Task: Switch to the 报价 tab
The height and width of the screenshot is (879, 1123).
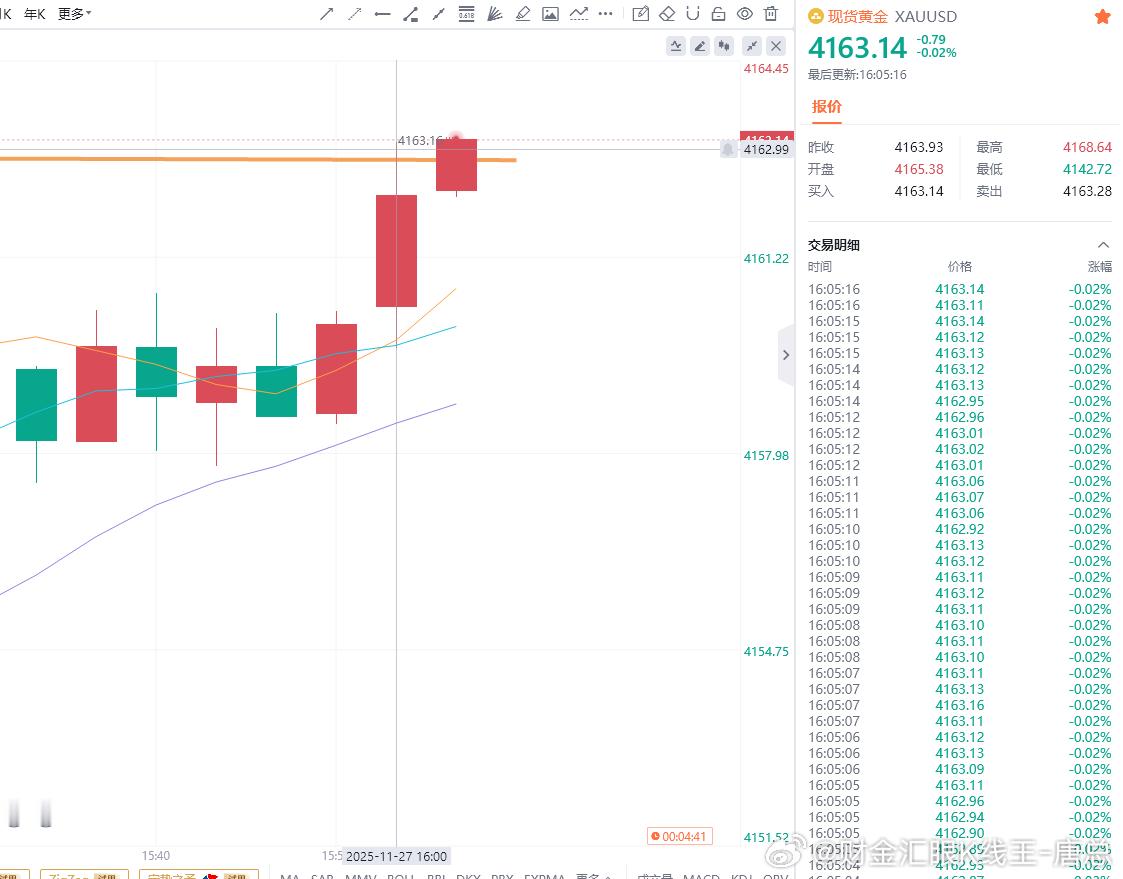Action: [827, 107]
